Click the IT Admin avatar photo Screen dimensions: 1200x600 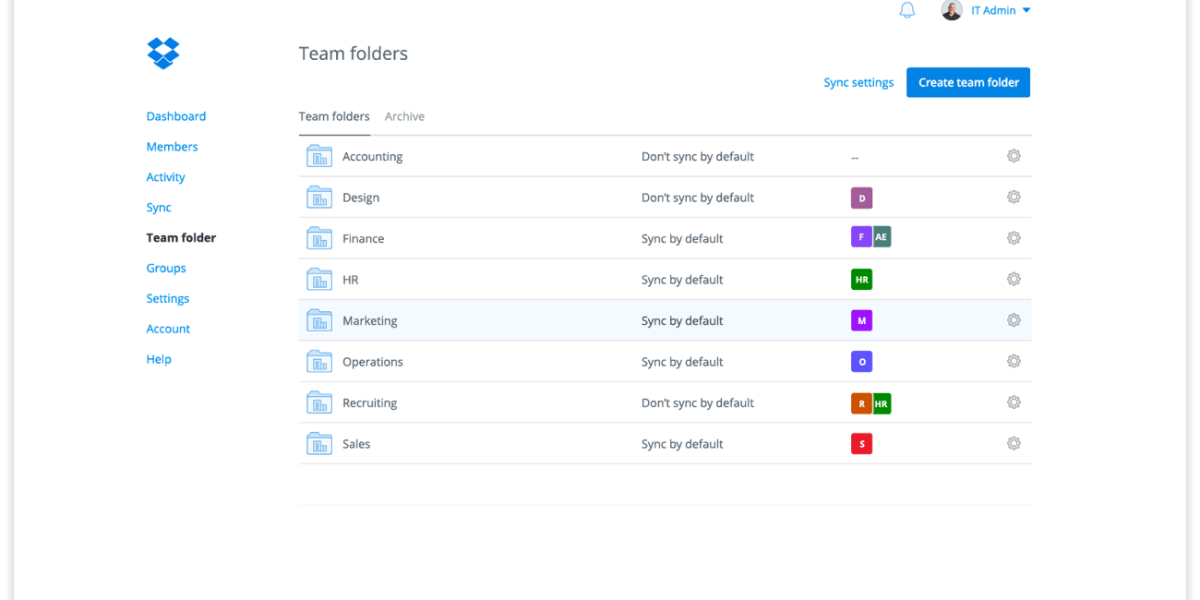click(x=951, y=10)
